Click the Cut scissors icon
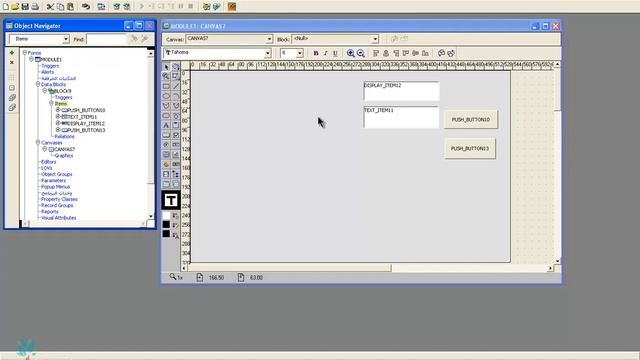The image size is (640, 360). [x=50, y=7]
